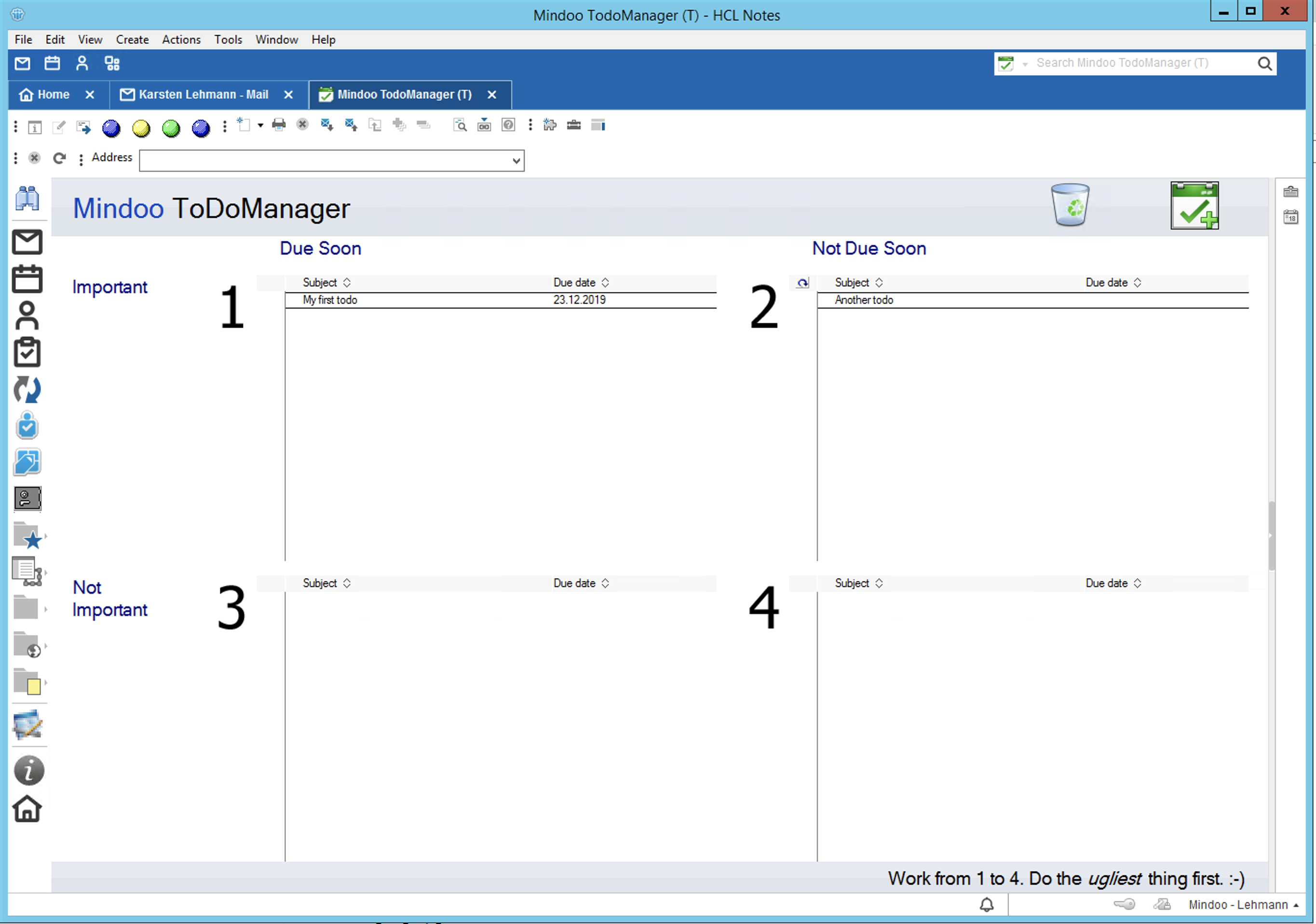This screenshot has width=1316, height=924.
Task: Open the Tools menu
Action: (x=228, y=40)
